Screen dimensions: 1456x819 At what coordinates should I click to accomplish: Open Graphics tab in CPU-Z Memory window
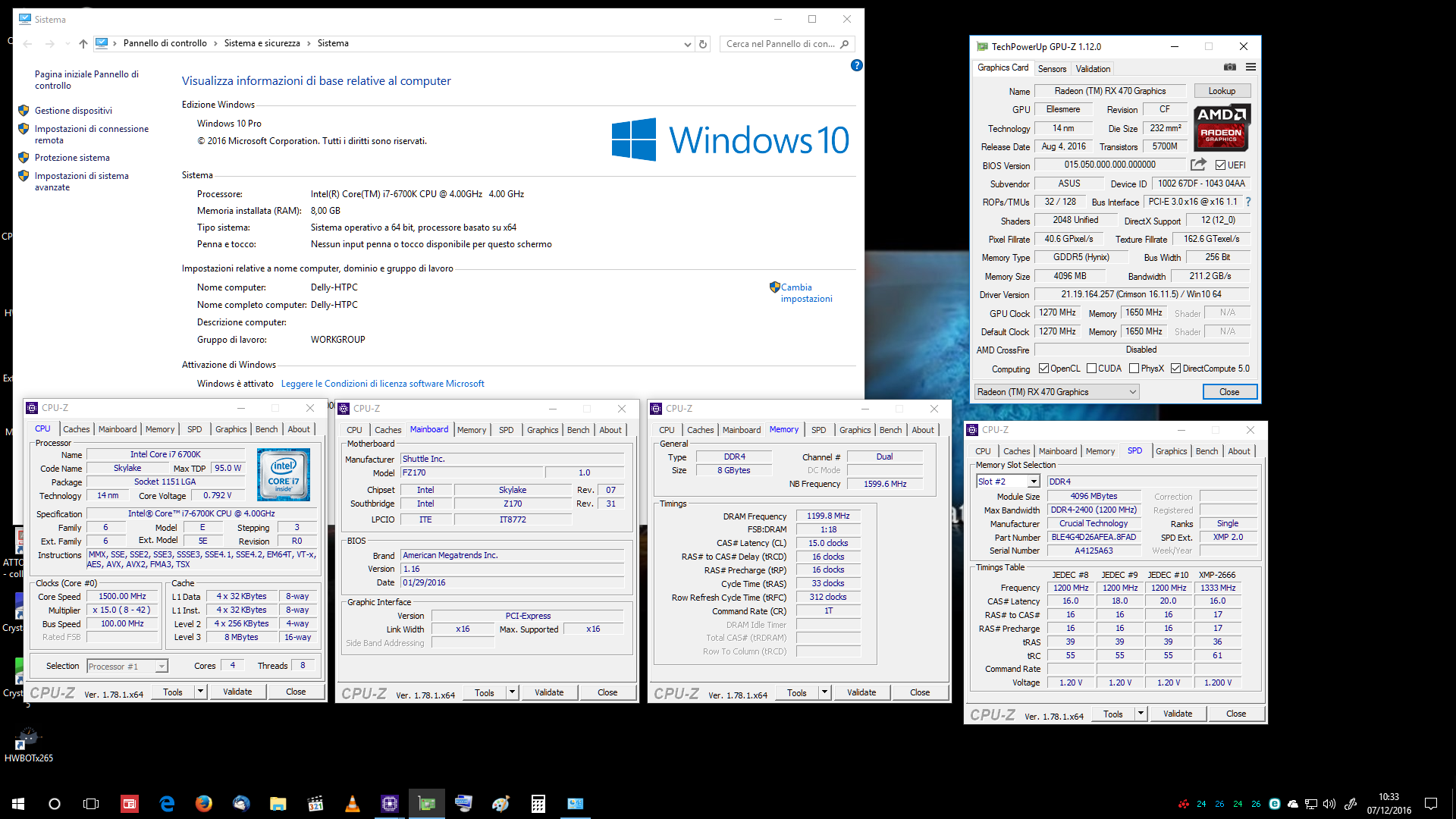855,430
